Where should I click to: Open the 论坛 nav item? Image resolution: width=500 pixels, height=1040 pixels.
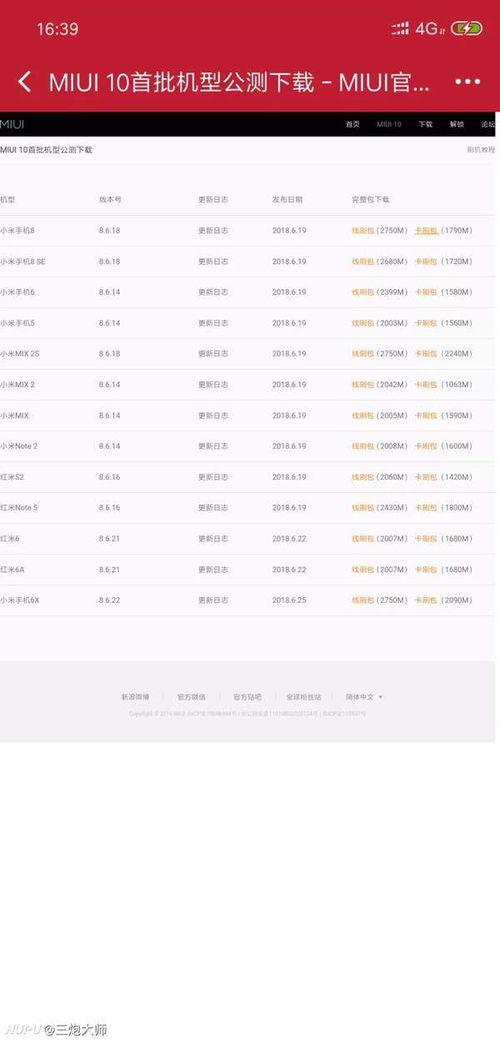tap(488, 124)
